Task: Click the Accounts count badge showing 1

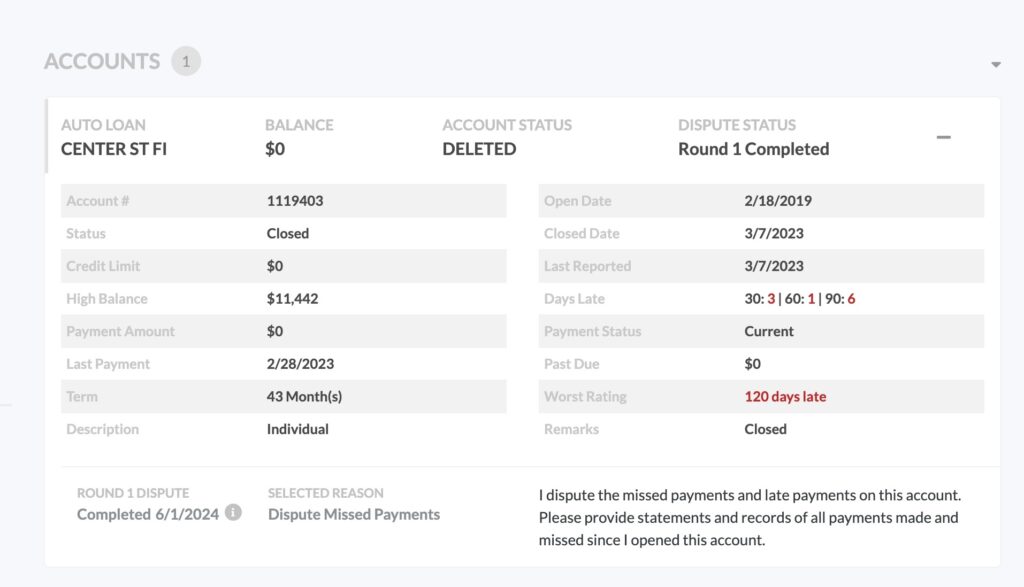Action: point(186,61)
